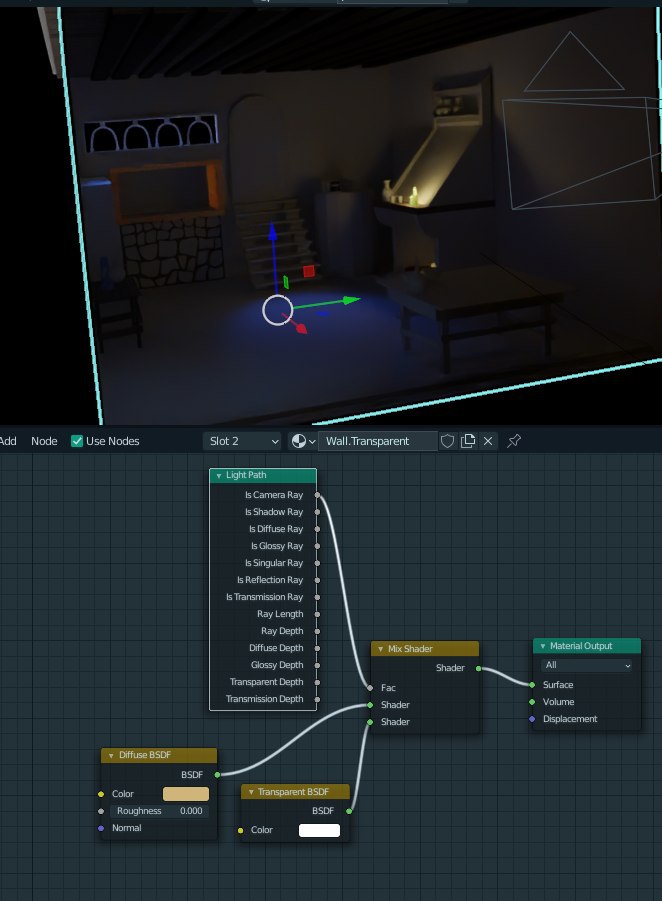This screenshot has height=901, width=662.
Task: Click the Transmission Depth output socket
Action: pyautogui.click(x=317, y=699)
